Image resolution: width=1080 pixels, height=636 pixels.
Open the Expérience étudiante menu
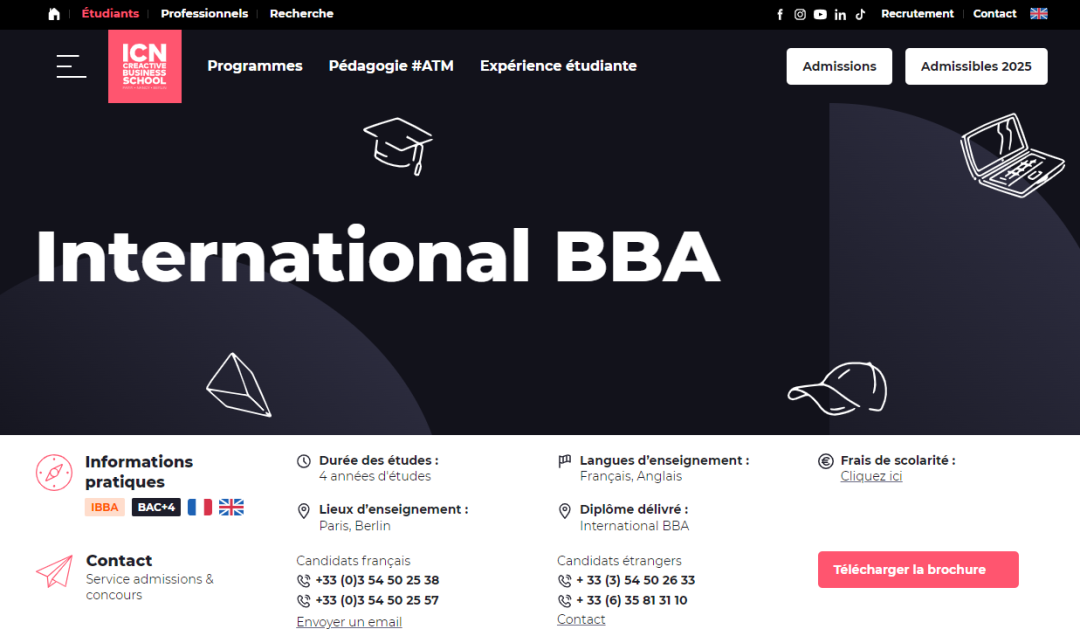click(559, 66)
